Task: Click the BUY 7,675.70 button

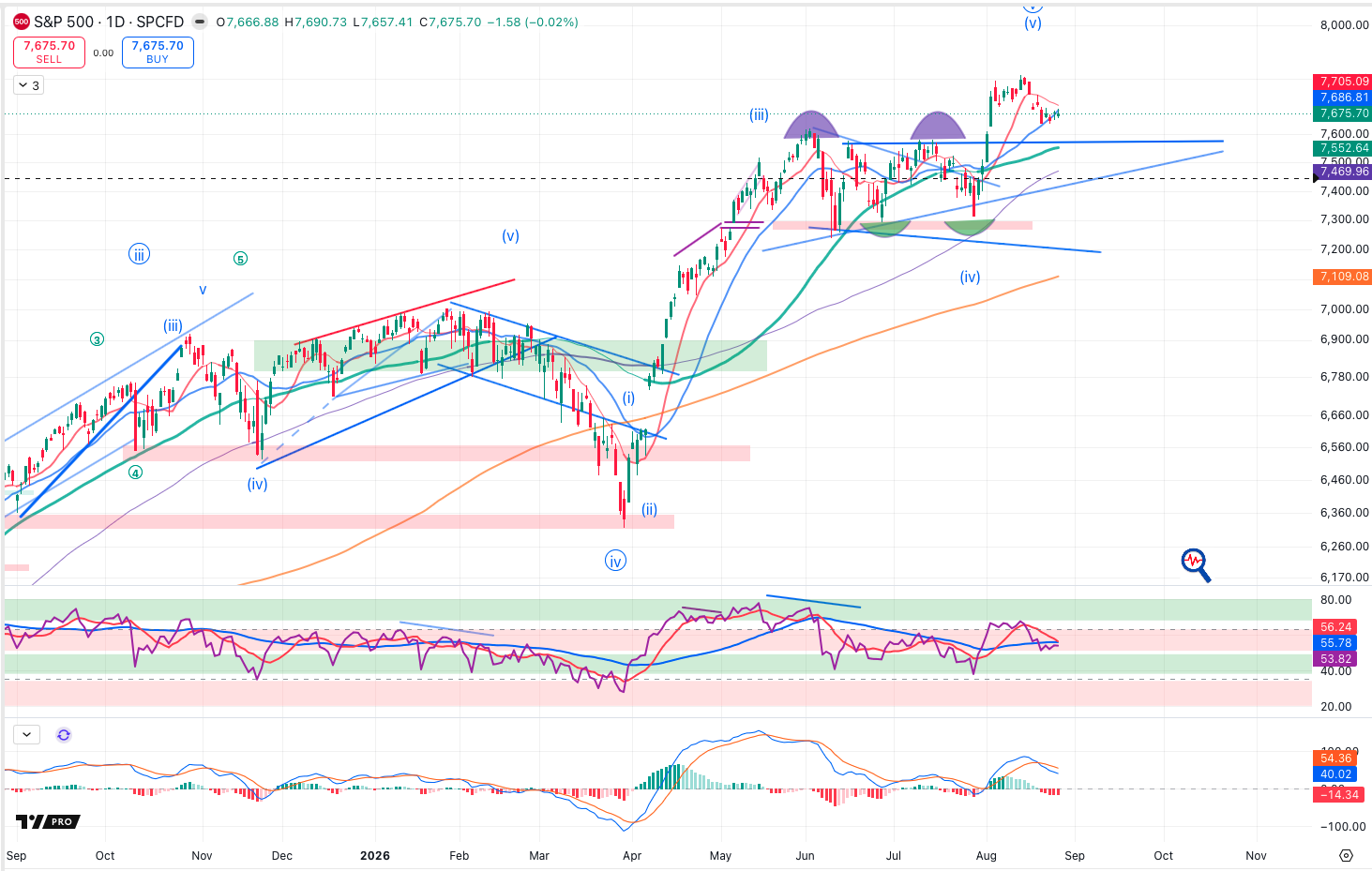Action: (x=158, y=53)
